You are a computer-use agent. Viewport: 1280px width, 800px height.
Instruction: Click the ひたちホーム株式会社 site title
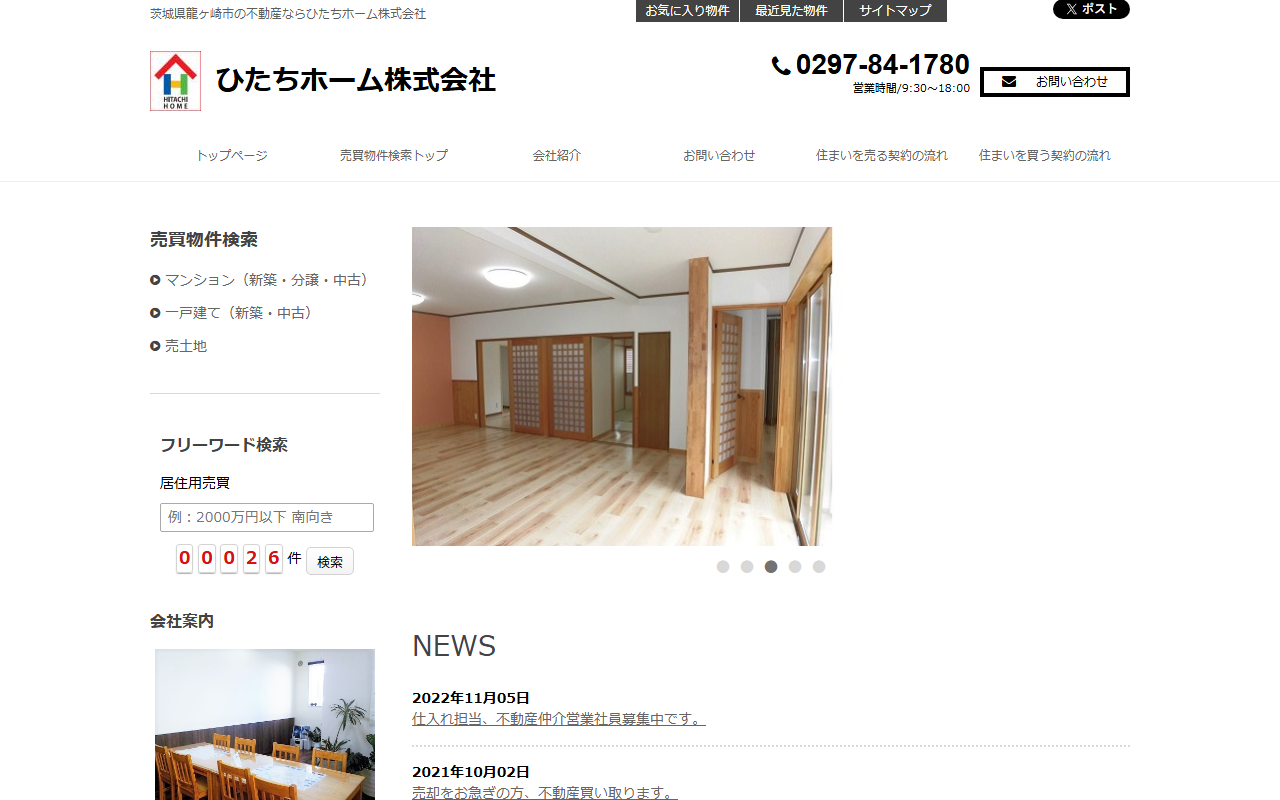click(x=356, y=80)
